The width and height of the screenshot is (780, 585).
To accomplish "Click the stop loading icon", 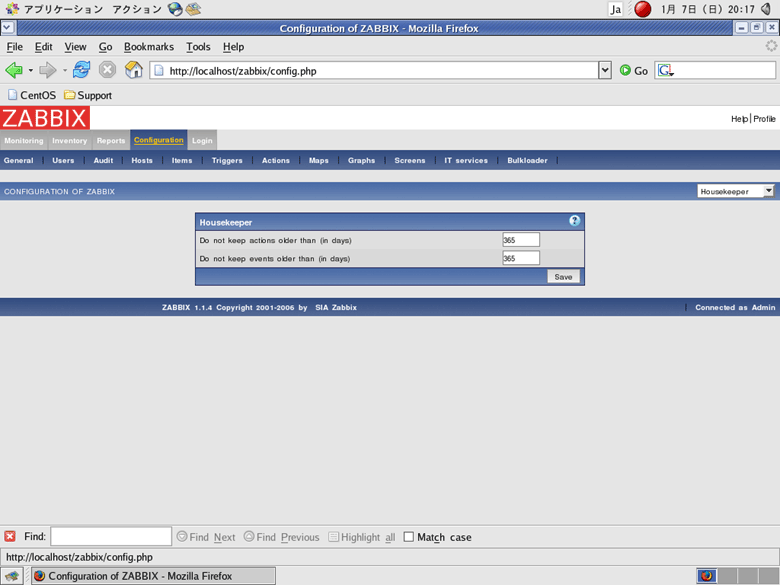I will click(107, 70).
